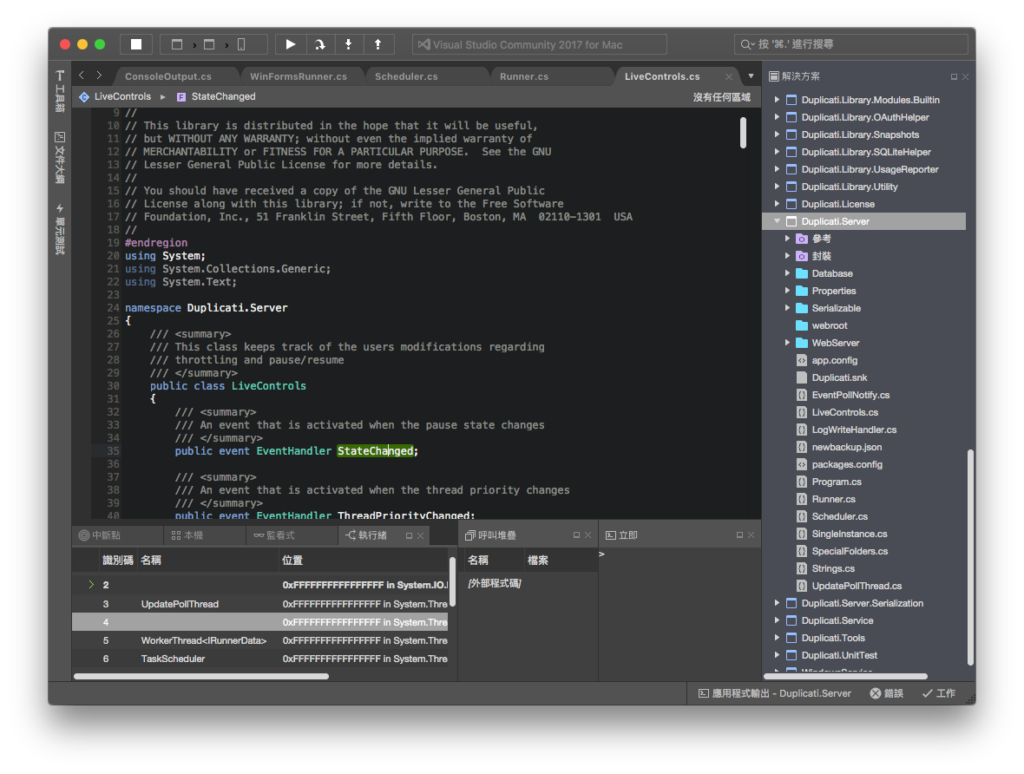Image resolution: width=1024 pixels, height=774 pixels.
Task: Click the Step Into button
Action: click(349, 44)
